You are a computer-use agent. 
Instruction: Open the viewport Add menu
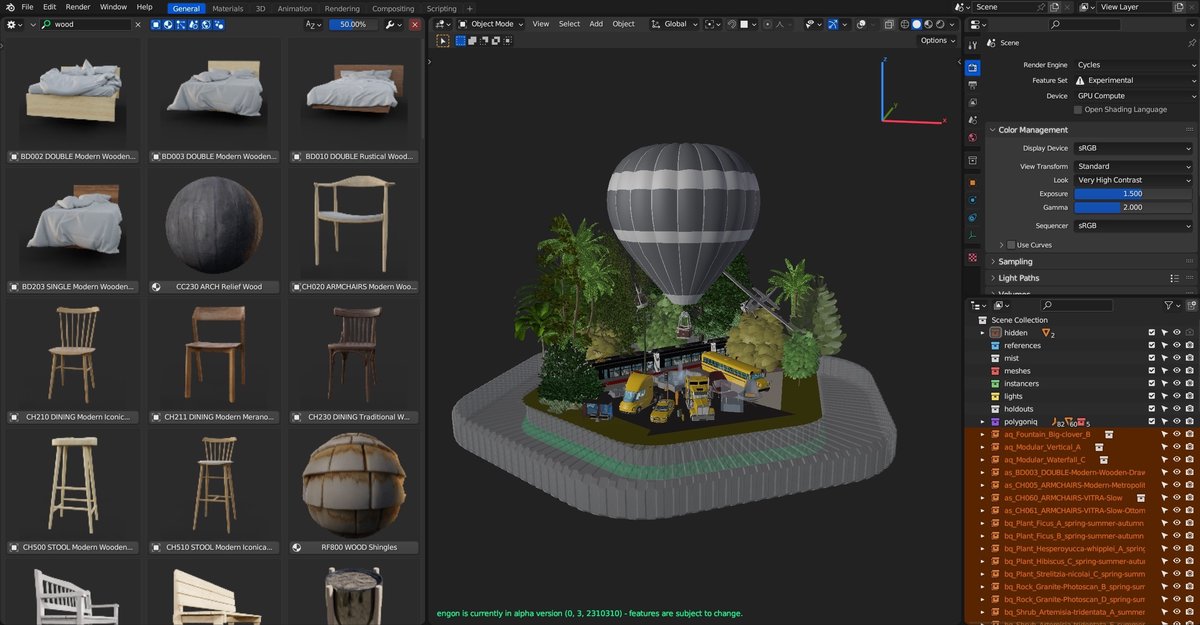pyautogui.click(x=596, y=24)
